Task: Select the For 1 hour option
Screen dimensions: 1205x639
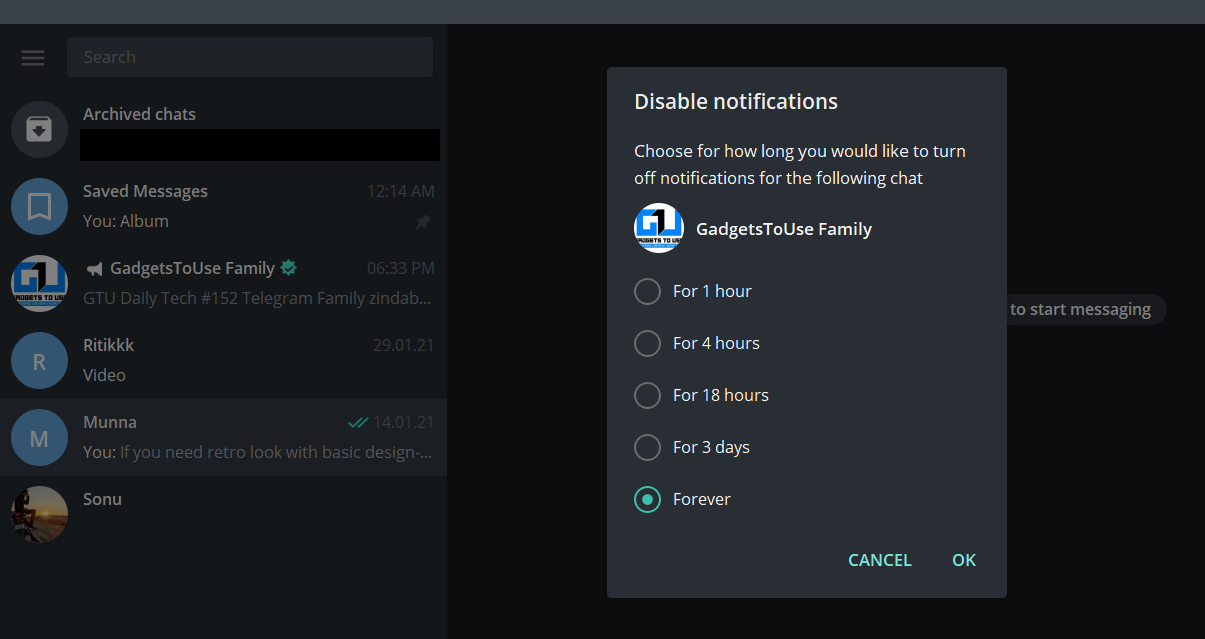Action: click(x=648, y=291)
